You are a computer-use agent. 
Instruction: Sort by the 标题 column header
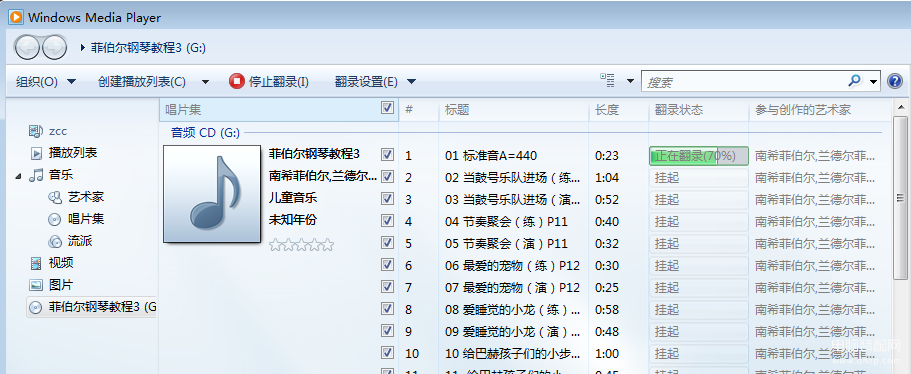coord(514,110)
